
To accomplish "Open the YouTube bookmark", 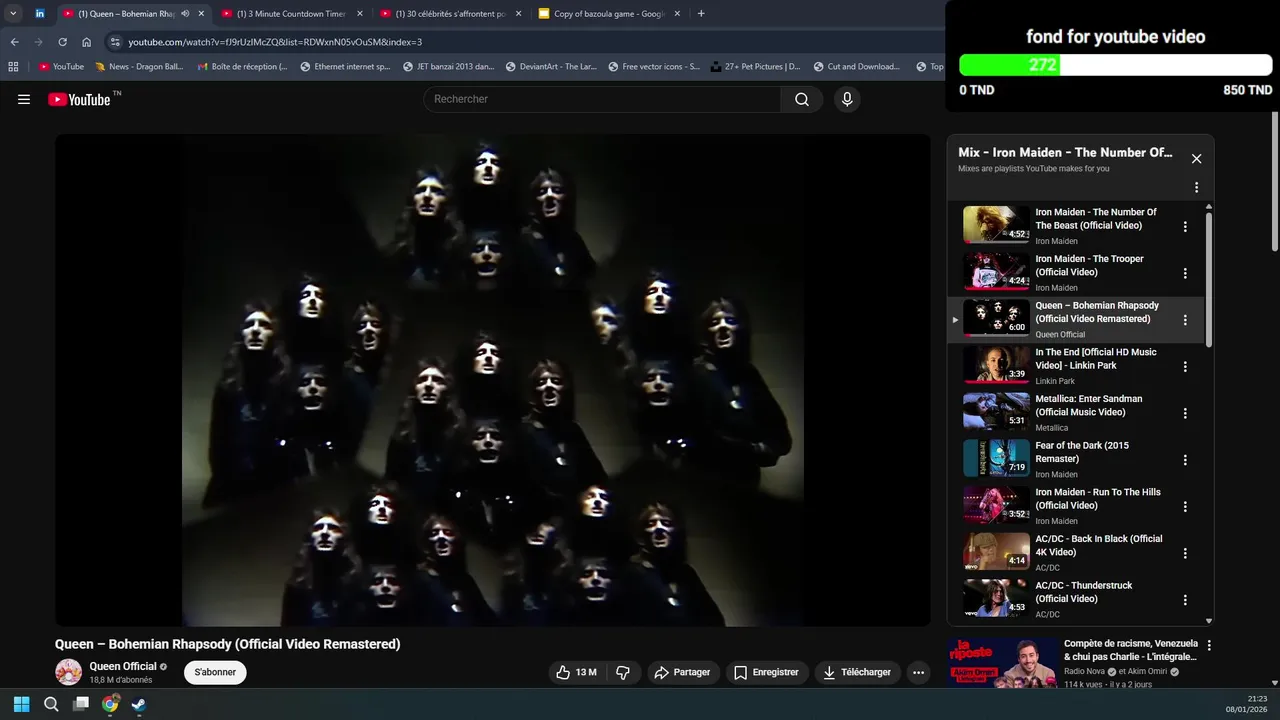I will (x=61, y=67).
